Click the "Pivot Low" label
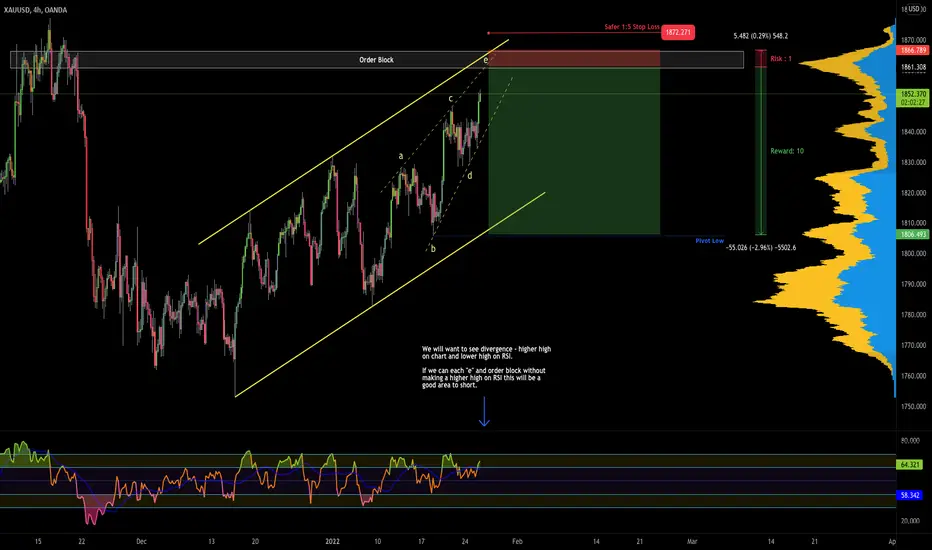Image resolution: width=932 pixels, height=550 pixels. click(710, 241)
